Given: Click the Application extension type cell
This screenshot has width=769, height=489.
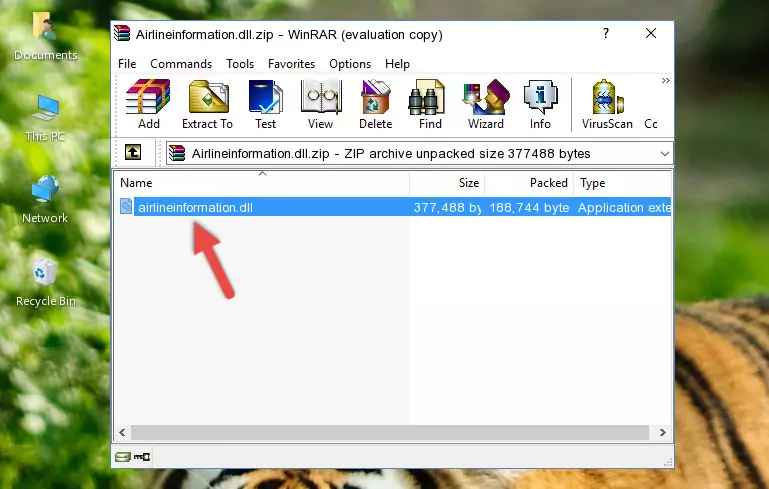Looking at the screenshot, I should pos(624,207).
